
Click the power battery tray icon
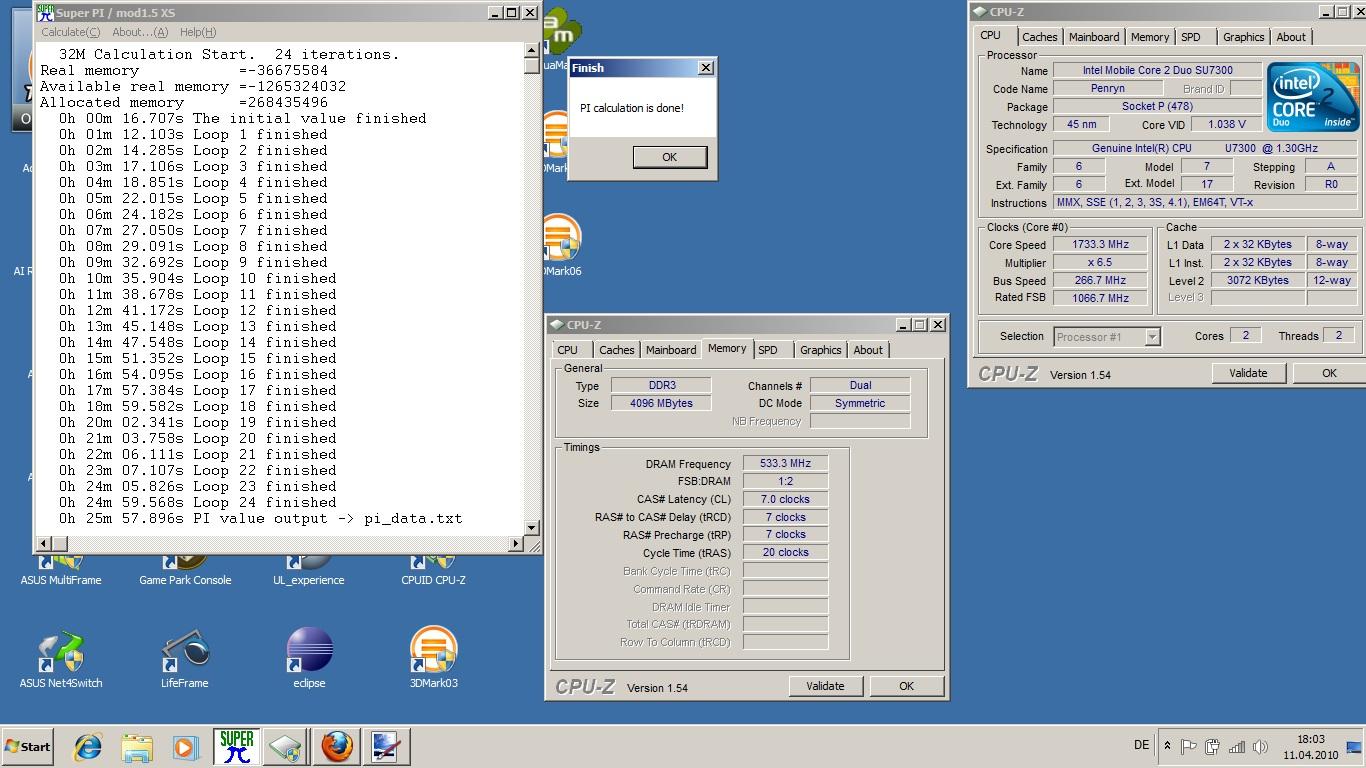coord(1212,746)
